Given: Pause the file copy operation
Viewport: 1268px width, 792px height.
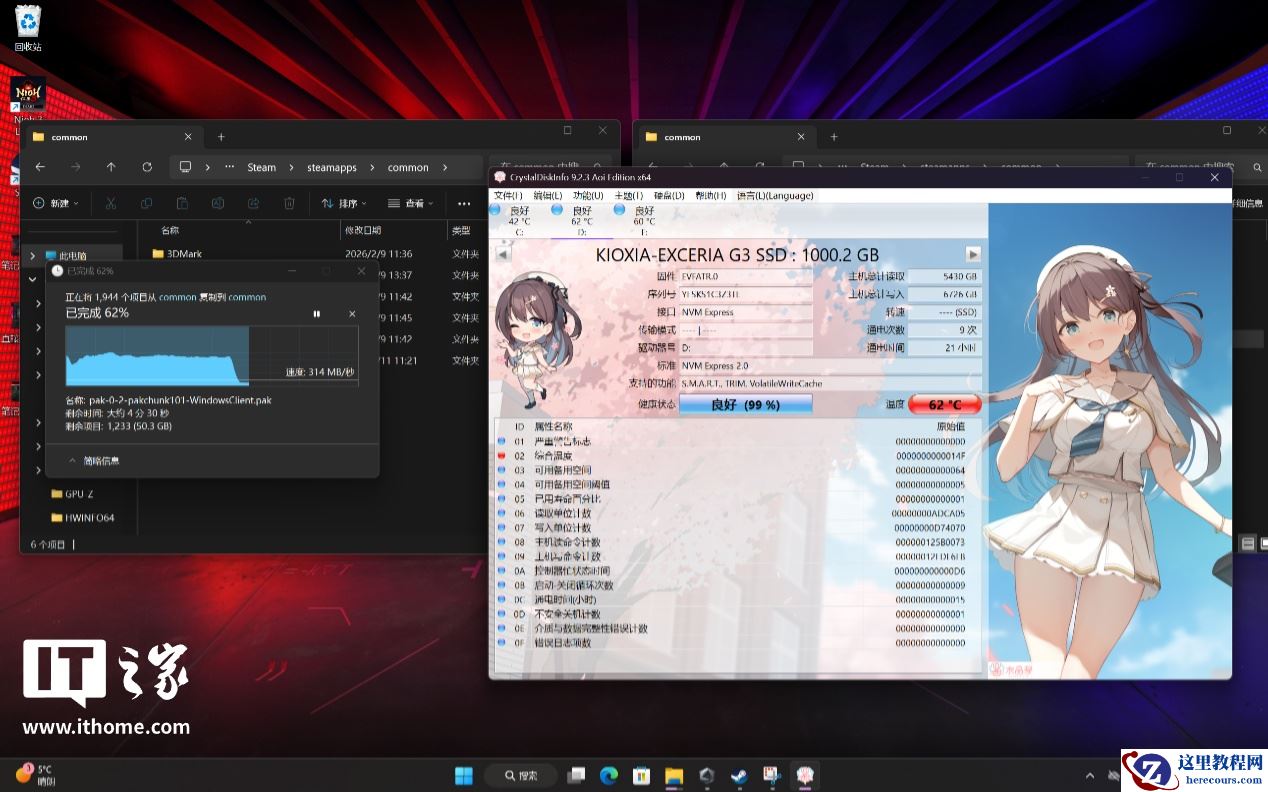Looking at the screenshot, I should pos(317,314).
